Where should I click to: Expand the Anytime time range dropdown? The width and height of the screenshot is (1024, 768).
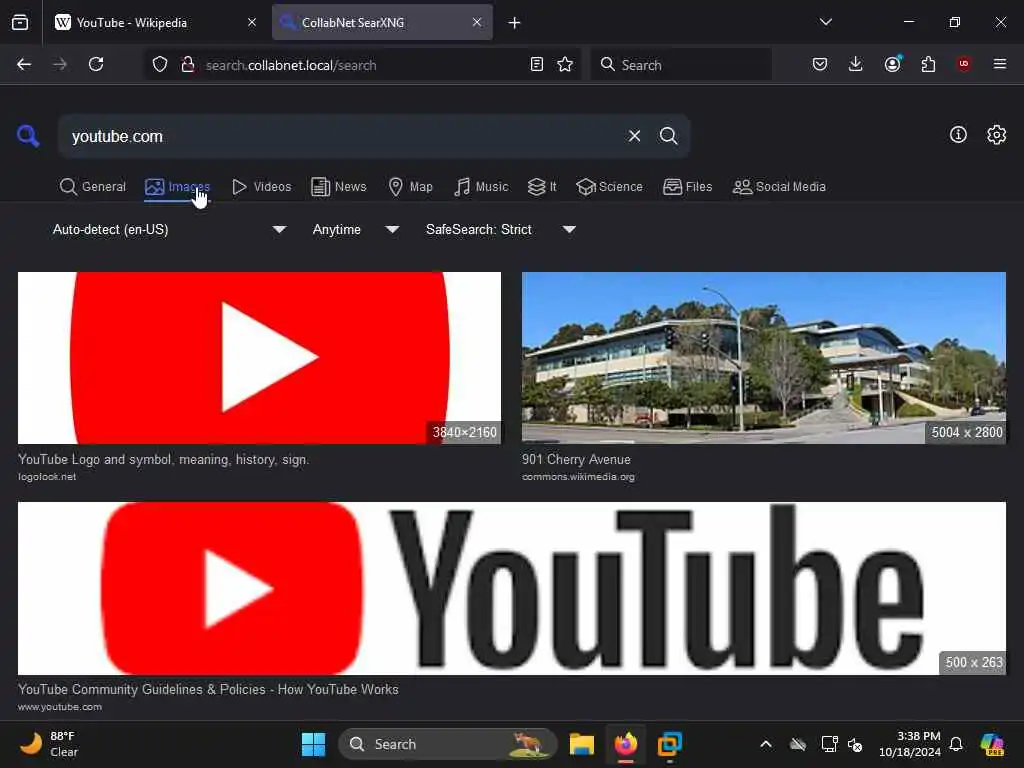tap(355, 229)
